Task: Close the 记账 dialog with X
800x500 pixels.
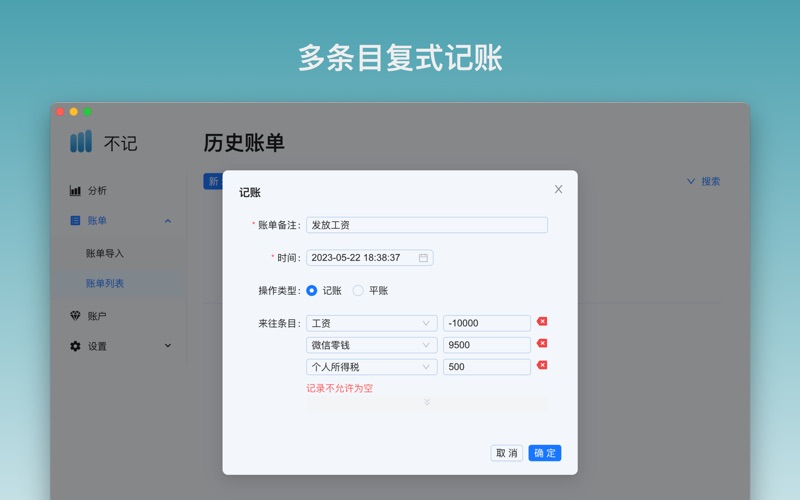Action: (558, 189)
